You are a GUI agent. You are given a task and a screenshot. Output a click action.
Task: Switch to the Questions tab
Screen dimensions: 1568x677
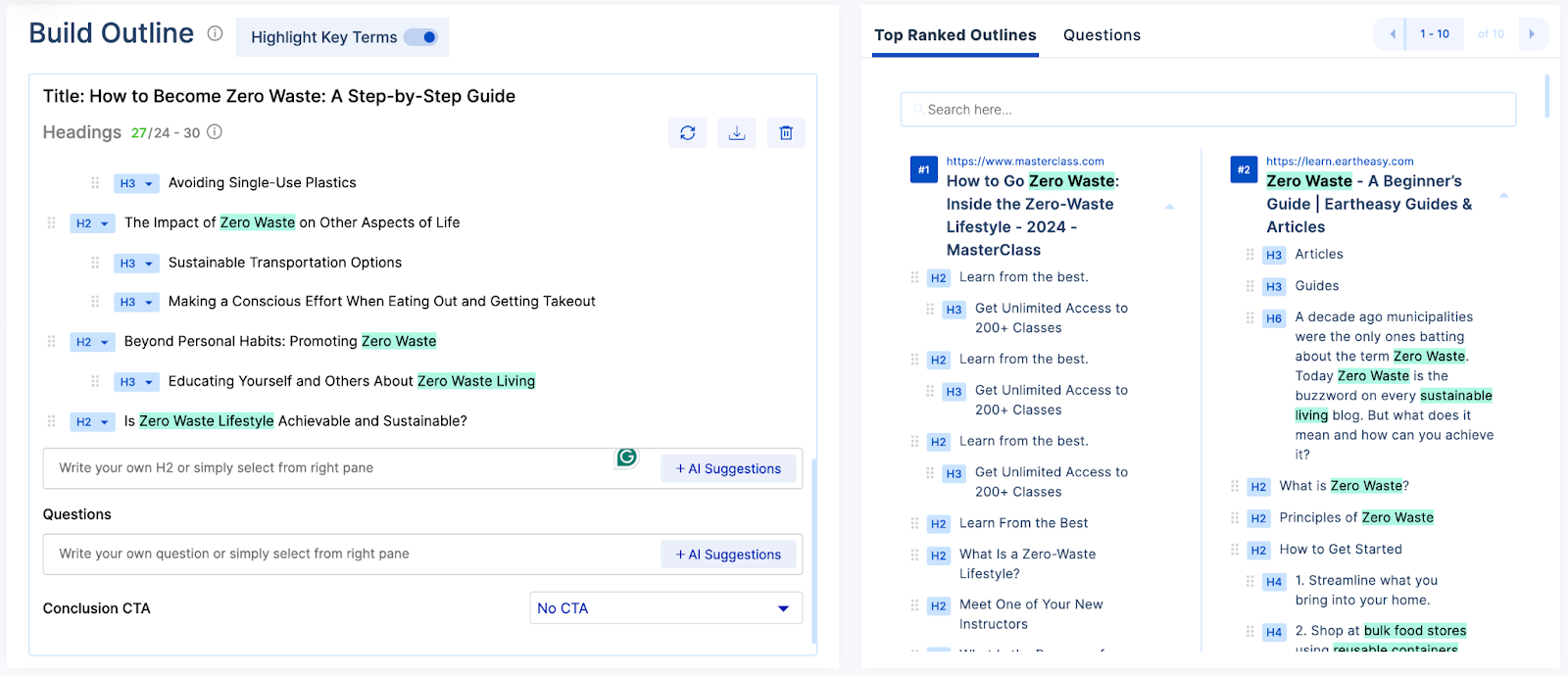click(1102, 35)
